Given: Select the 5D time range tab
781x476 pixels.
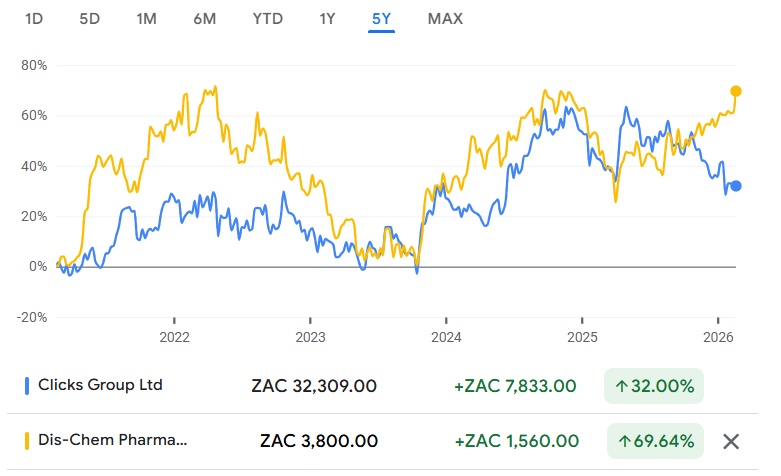Looking at the screenshot, I should coord(90,19).
